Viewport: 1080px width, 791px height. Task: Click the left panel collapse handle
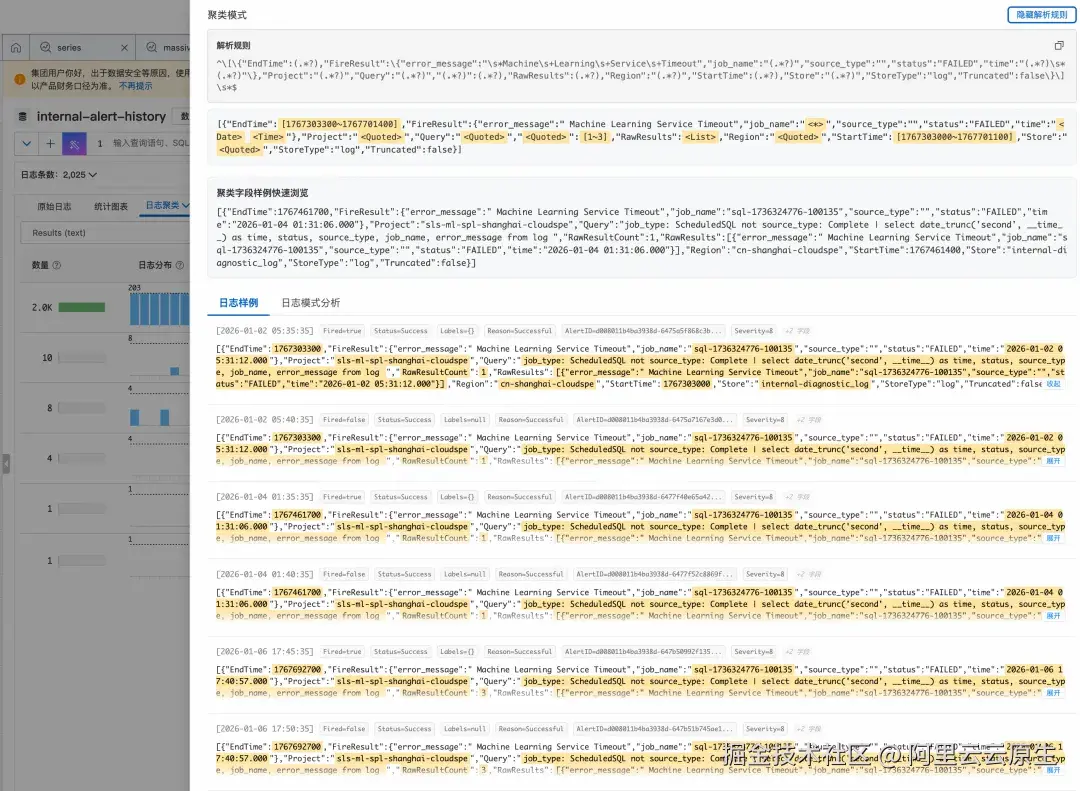6,464
